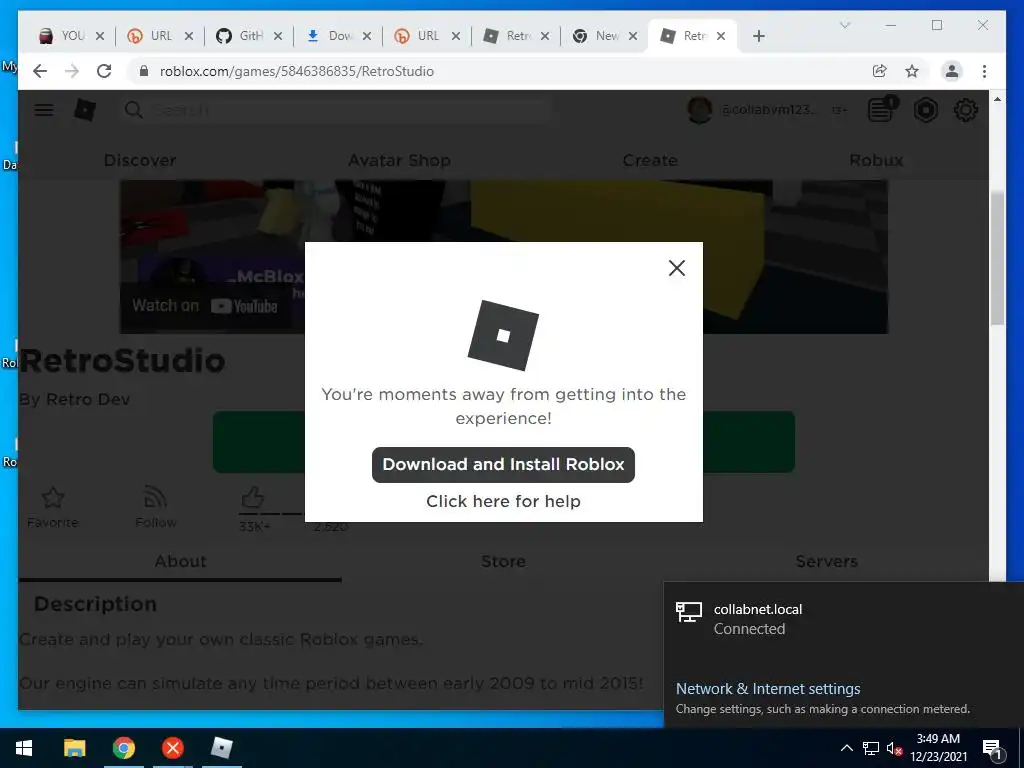Expand the tab search chevron
The width and height of the screenshot is (1024, 768).
point(844,25)
